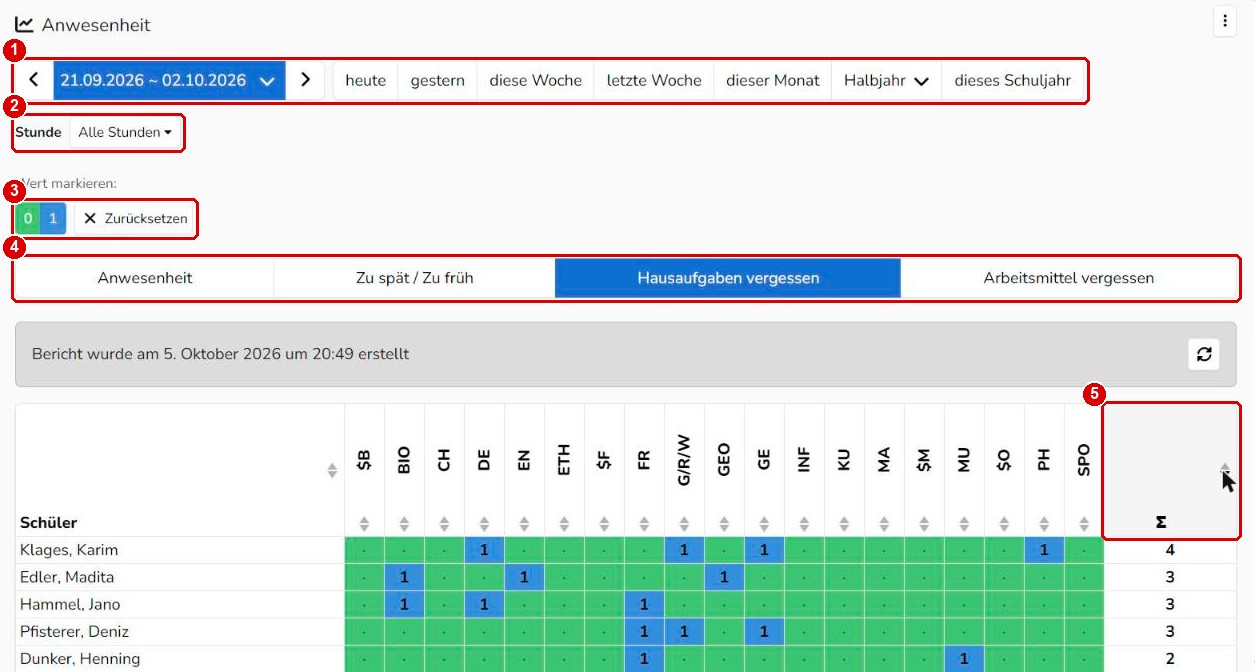Click the MU cell for Dunker, Henning
Screen dimensions: 1255x672
964,658
